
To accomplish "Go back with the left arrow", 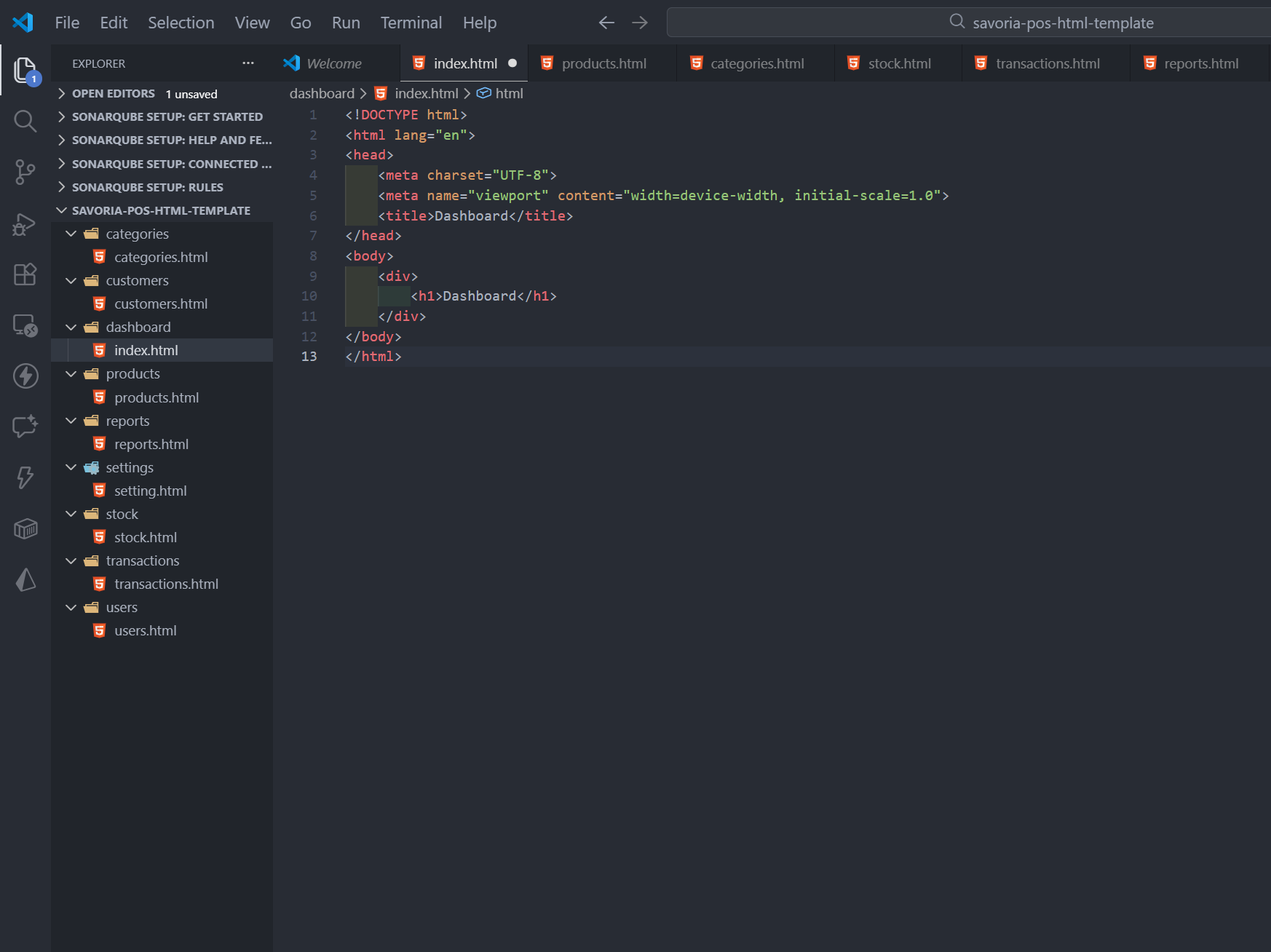I will [606, 23].
